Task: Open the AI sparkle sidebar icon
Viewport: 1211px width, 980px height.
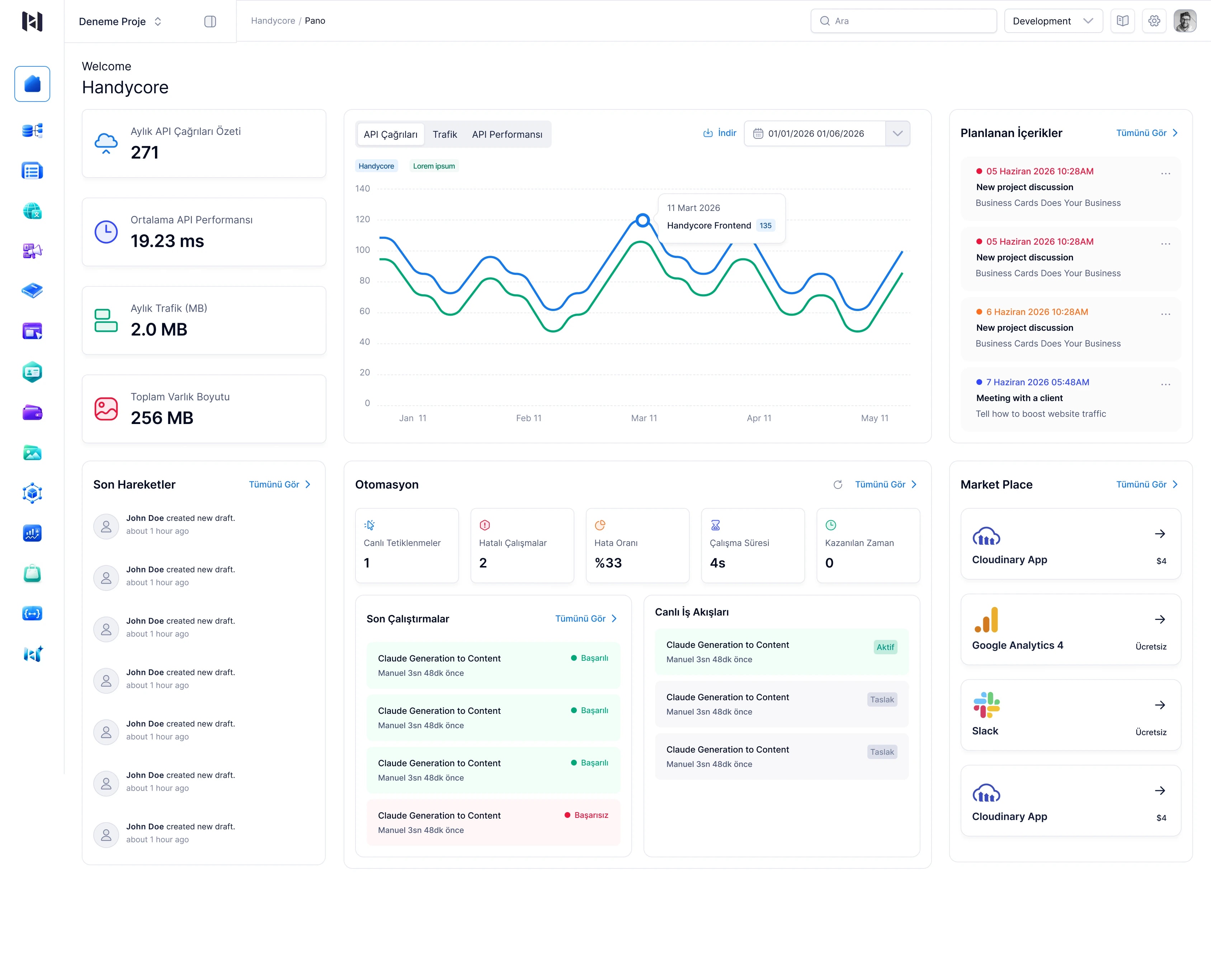Action: pos(32,654)
